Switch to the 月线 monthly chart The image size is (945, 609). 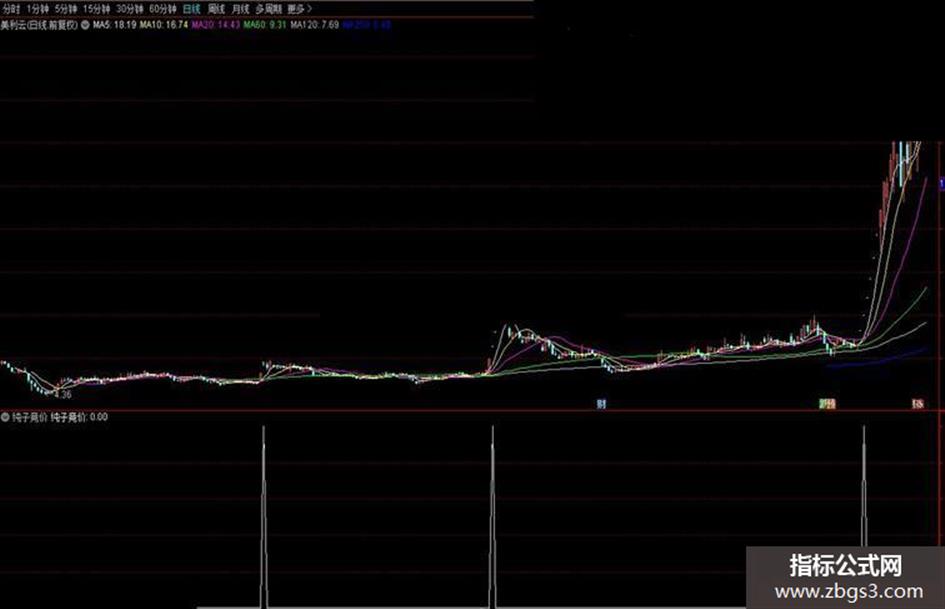tap(240, 9)
